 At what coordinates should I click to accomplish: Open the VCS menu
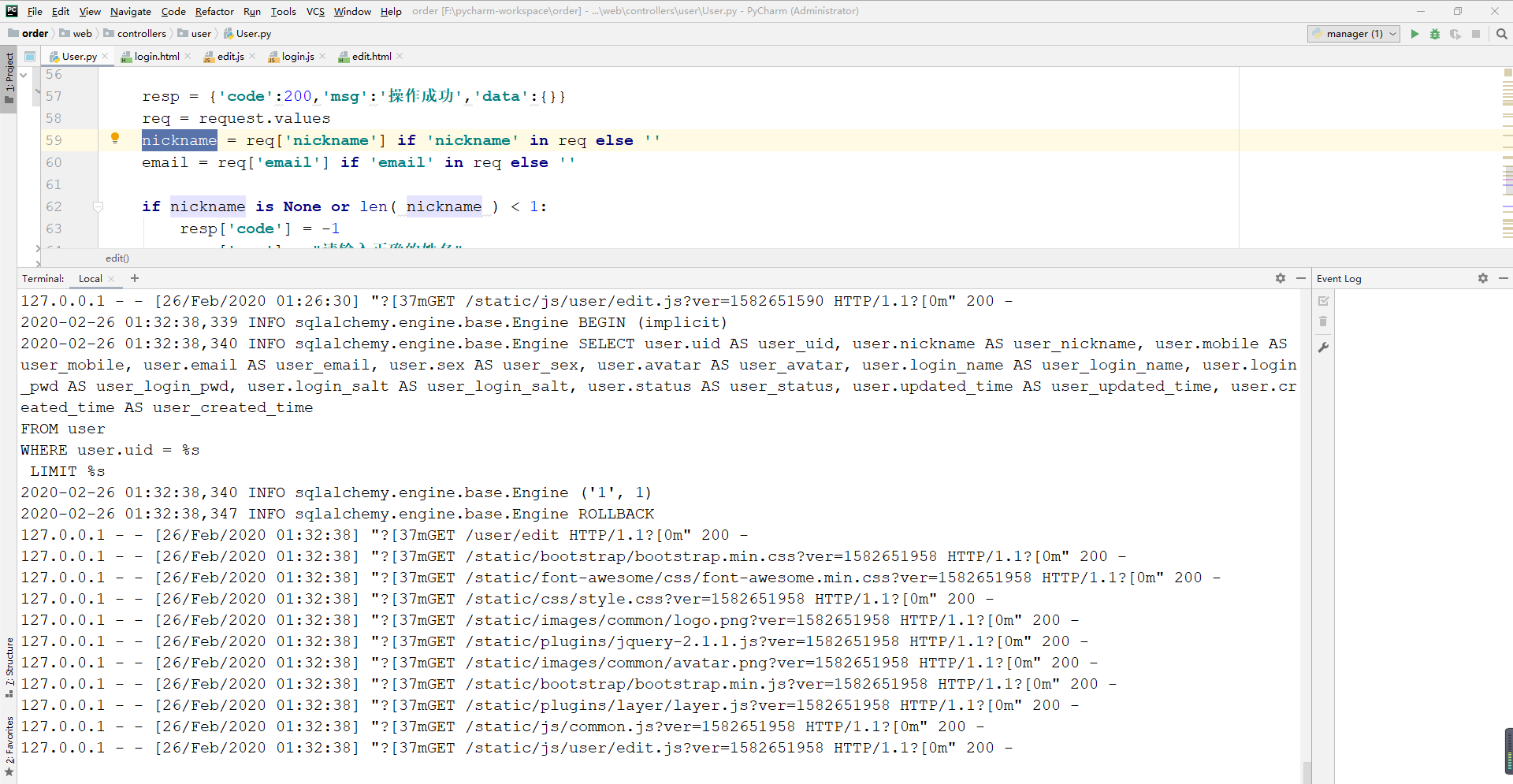tap(315, 11)
